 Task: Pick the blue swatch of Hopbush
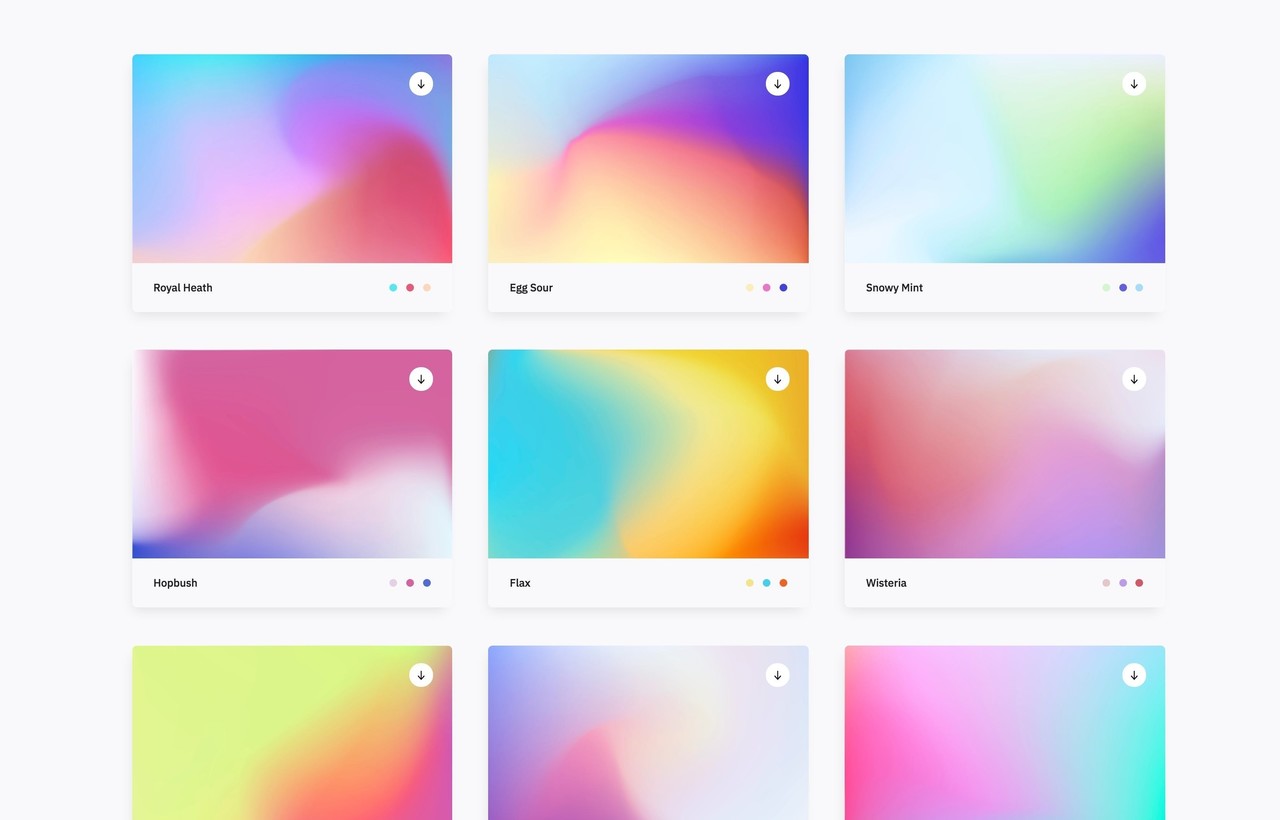point(427,583)
